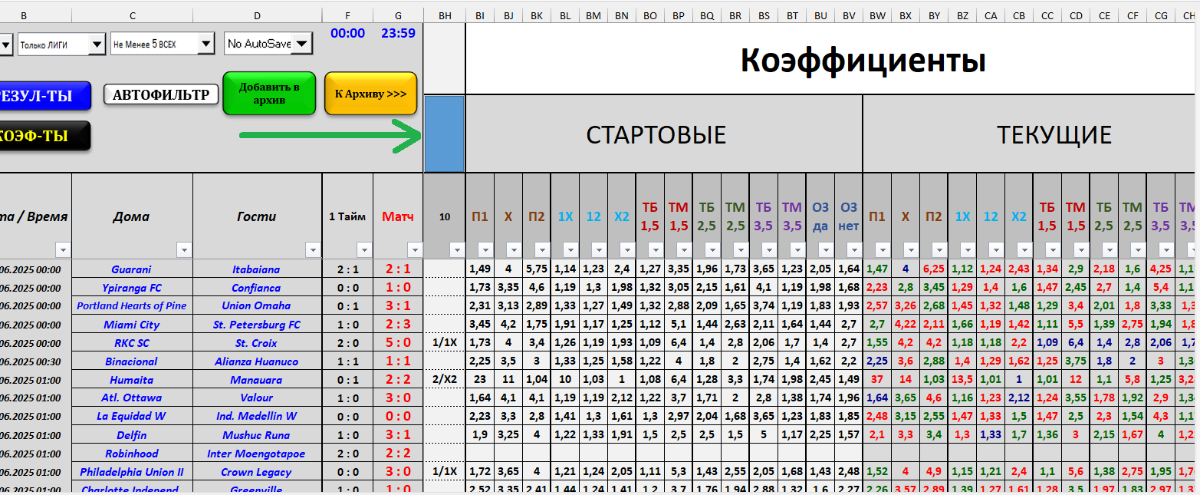Viewport: 1200px width, 495px height.
Task: Open filter arrow for column labeled 10
Action: (458, 250)
